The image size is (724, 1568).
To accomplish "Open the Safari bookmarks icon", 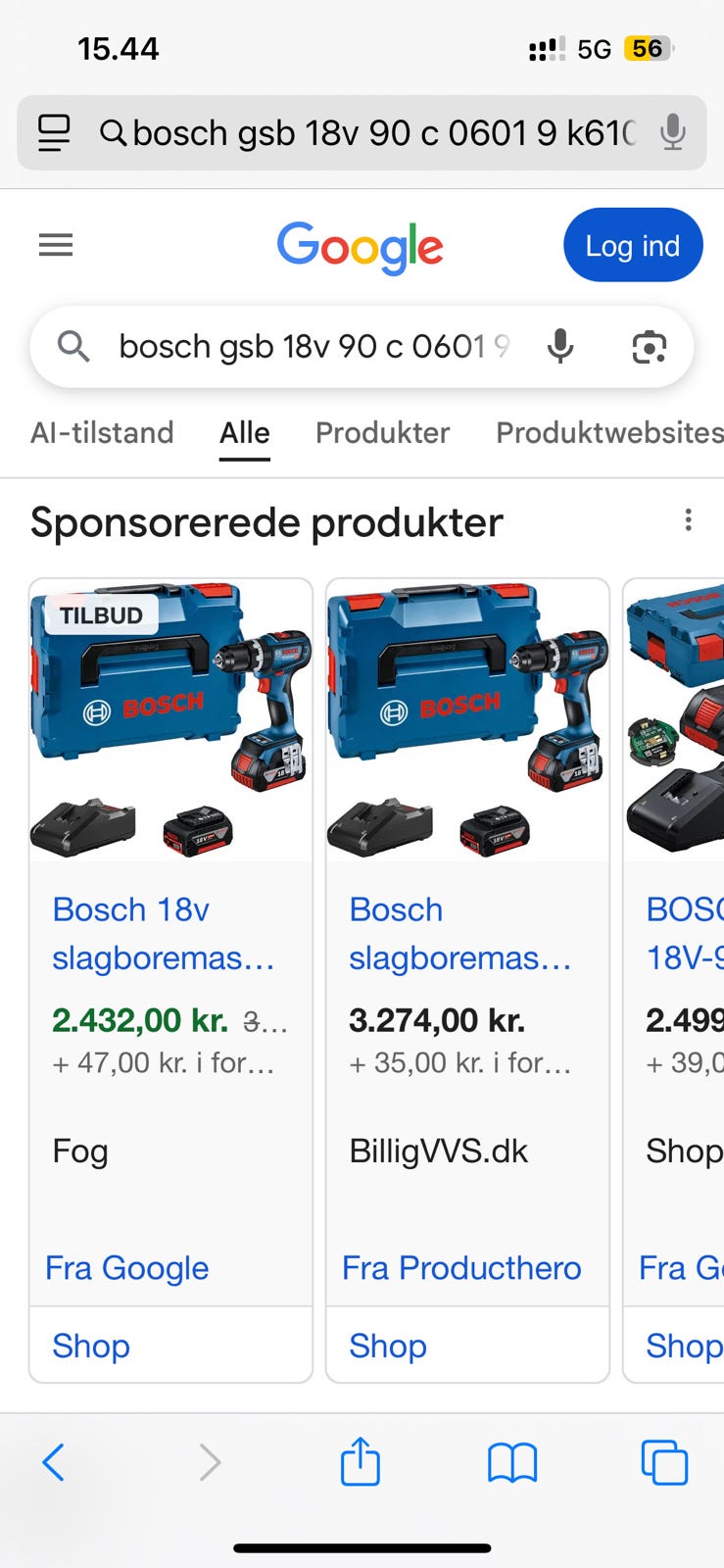I will (x=512, y=1463).
